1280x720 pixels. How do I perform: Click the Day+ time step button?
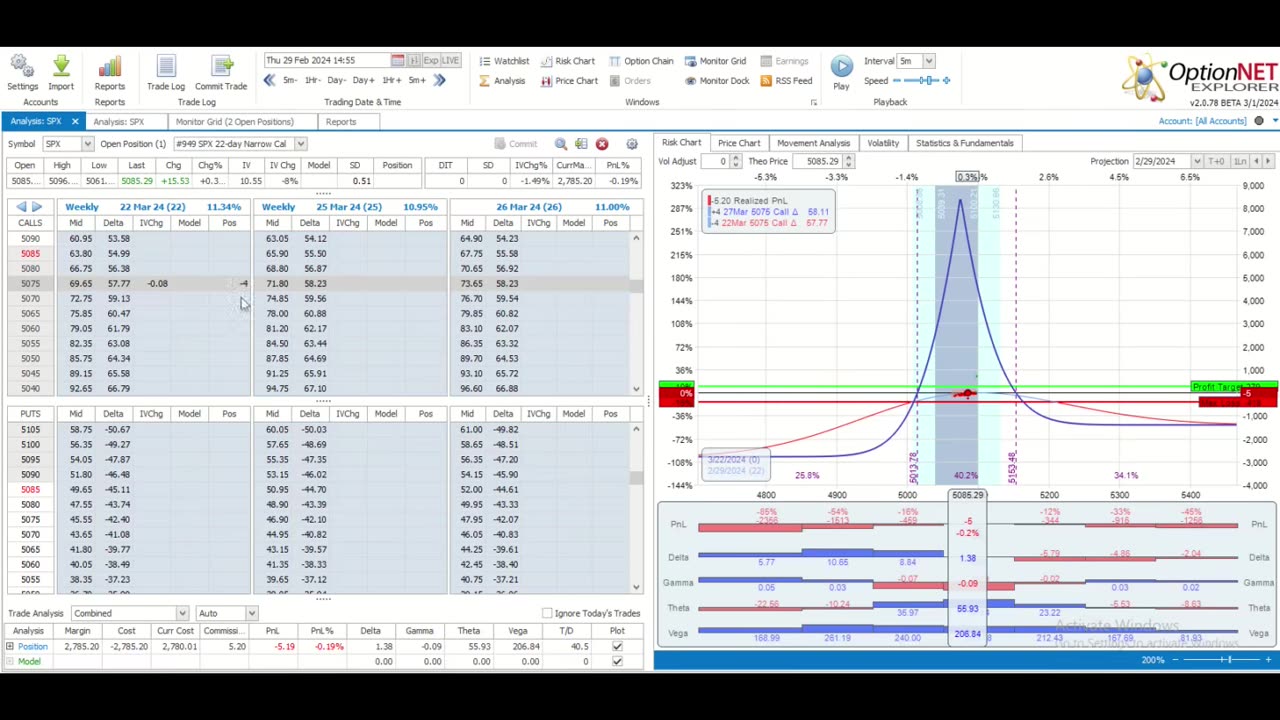click(x=363, y=80)
